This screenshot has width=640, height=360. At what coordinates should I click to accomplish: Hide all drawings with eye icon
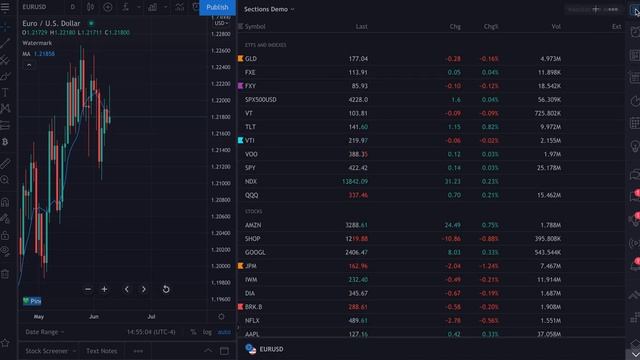point(5,251)
